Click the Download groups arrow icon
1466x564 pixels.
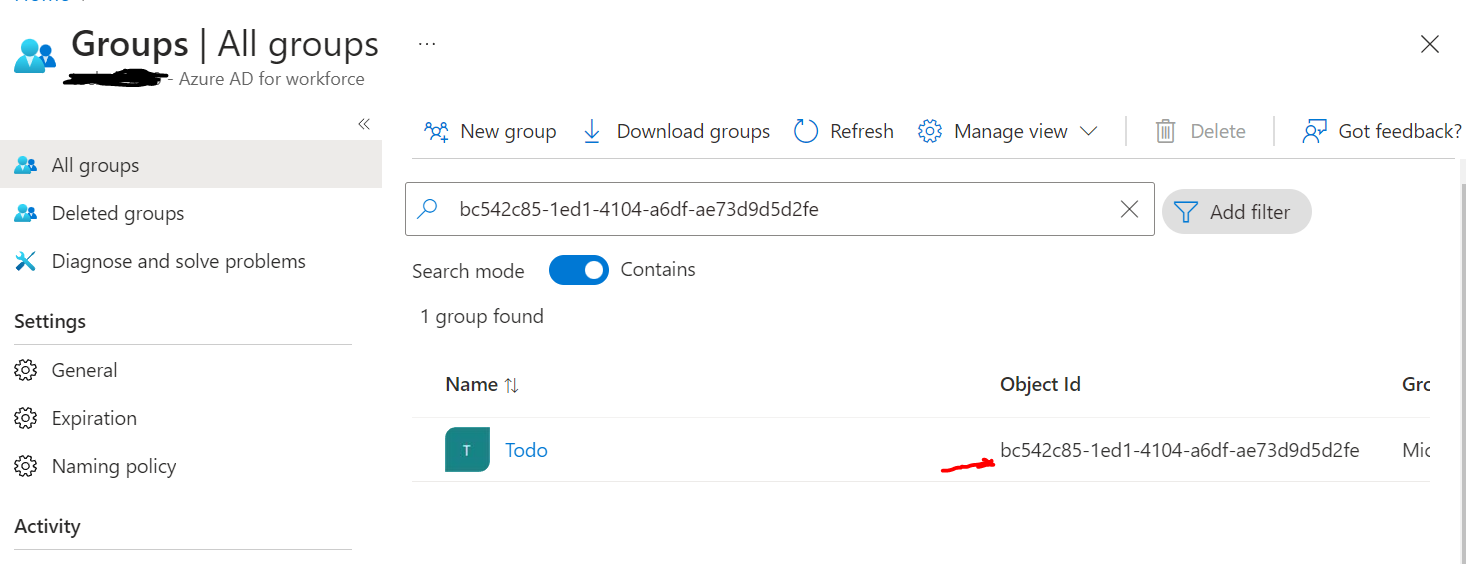[x=592, y=132]
